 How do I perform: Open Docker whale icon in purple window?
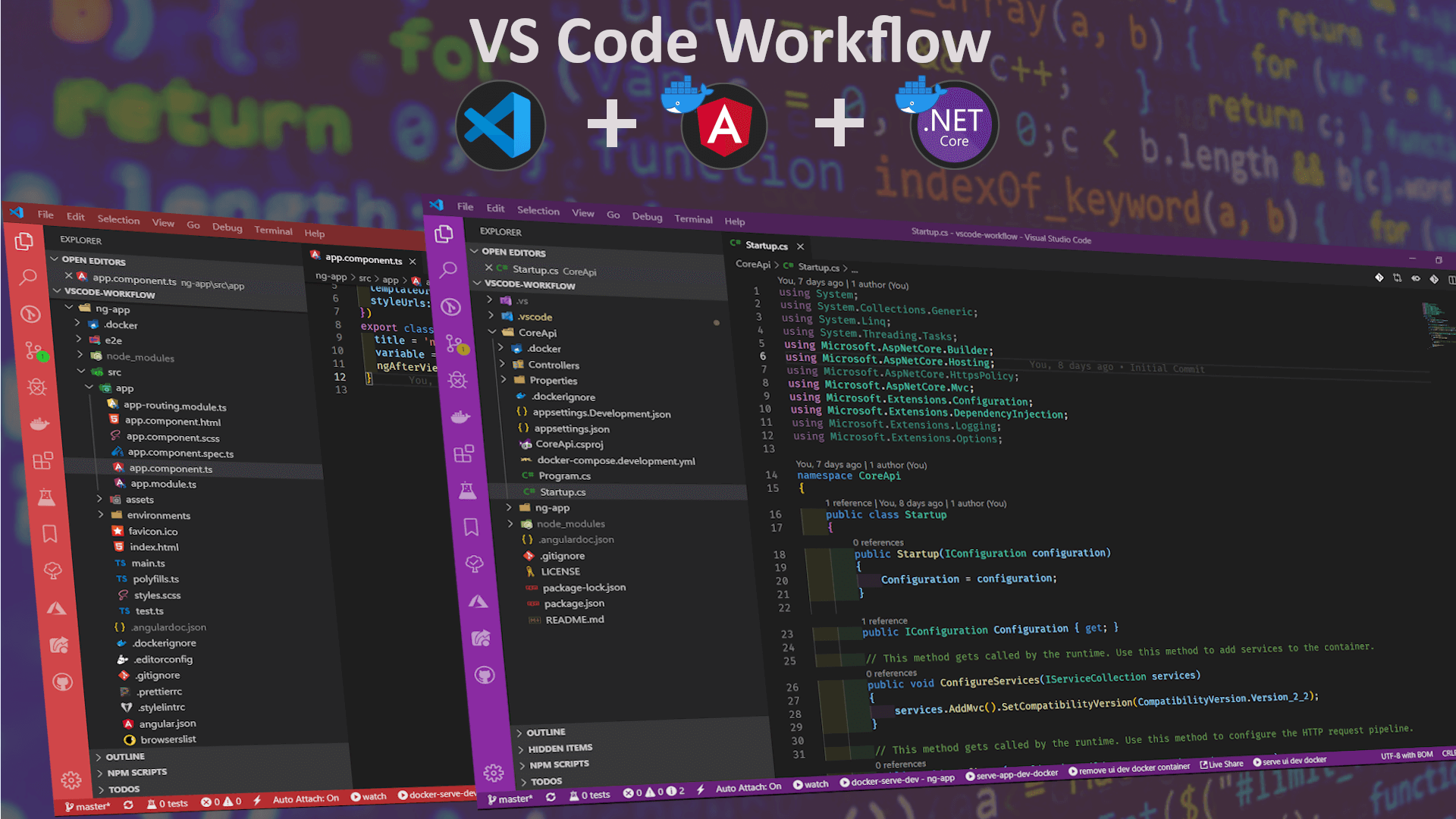[460, 416]
